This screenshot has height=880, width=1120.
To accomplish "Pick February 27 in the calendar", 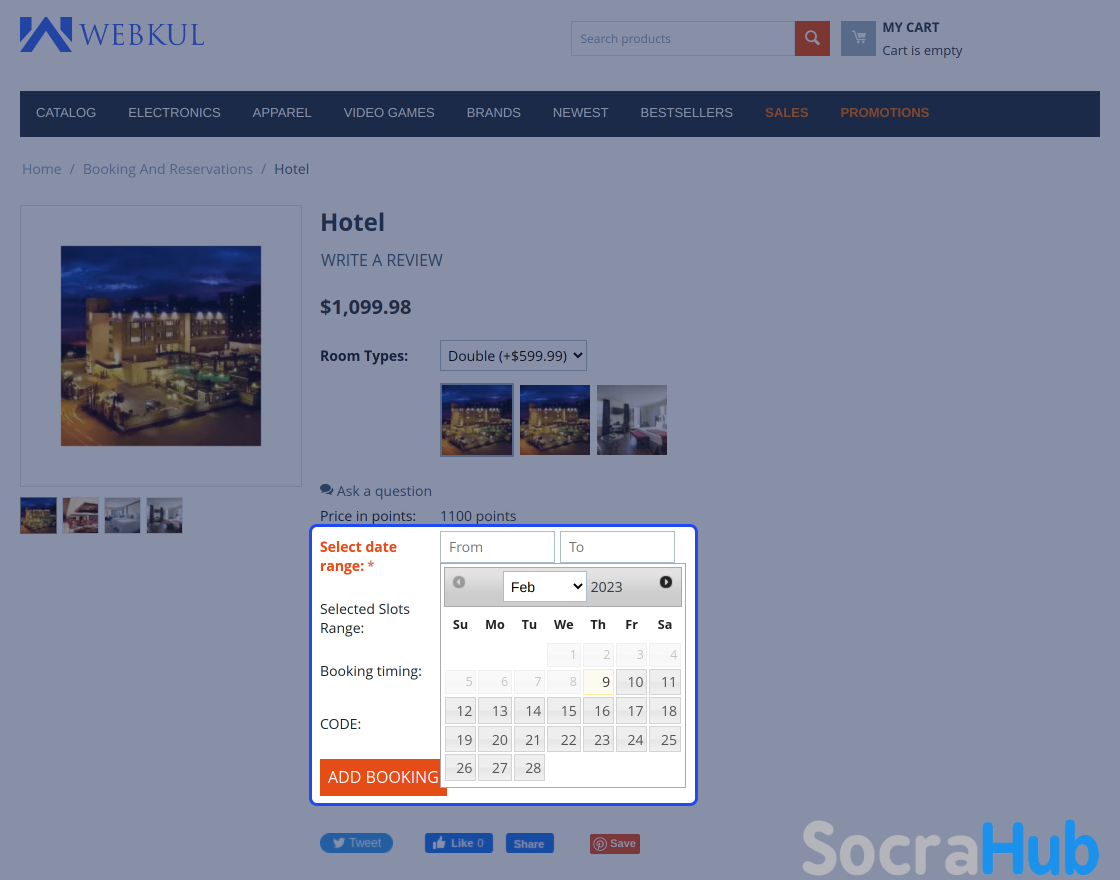I will [495, 768].
